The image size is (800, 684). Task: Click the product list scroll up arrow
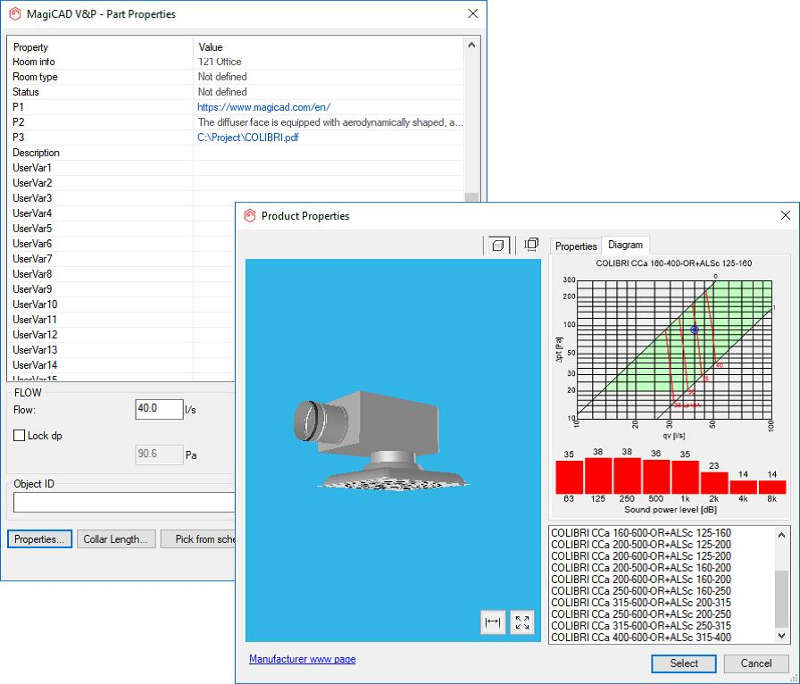[x=781, y=535]
